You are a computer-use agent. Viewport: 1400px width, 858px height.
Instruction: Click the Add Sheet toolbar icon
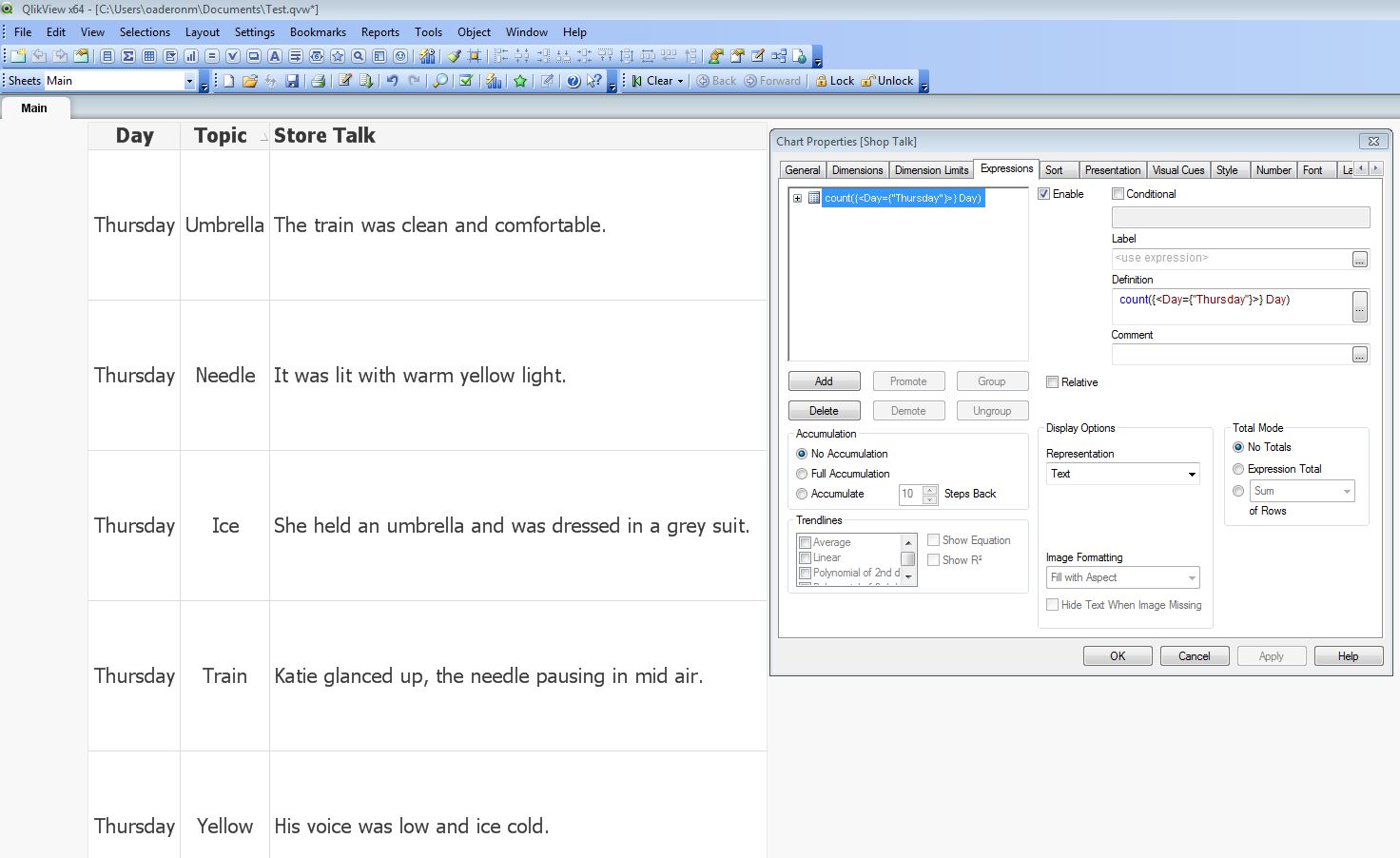(18, 56)
